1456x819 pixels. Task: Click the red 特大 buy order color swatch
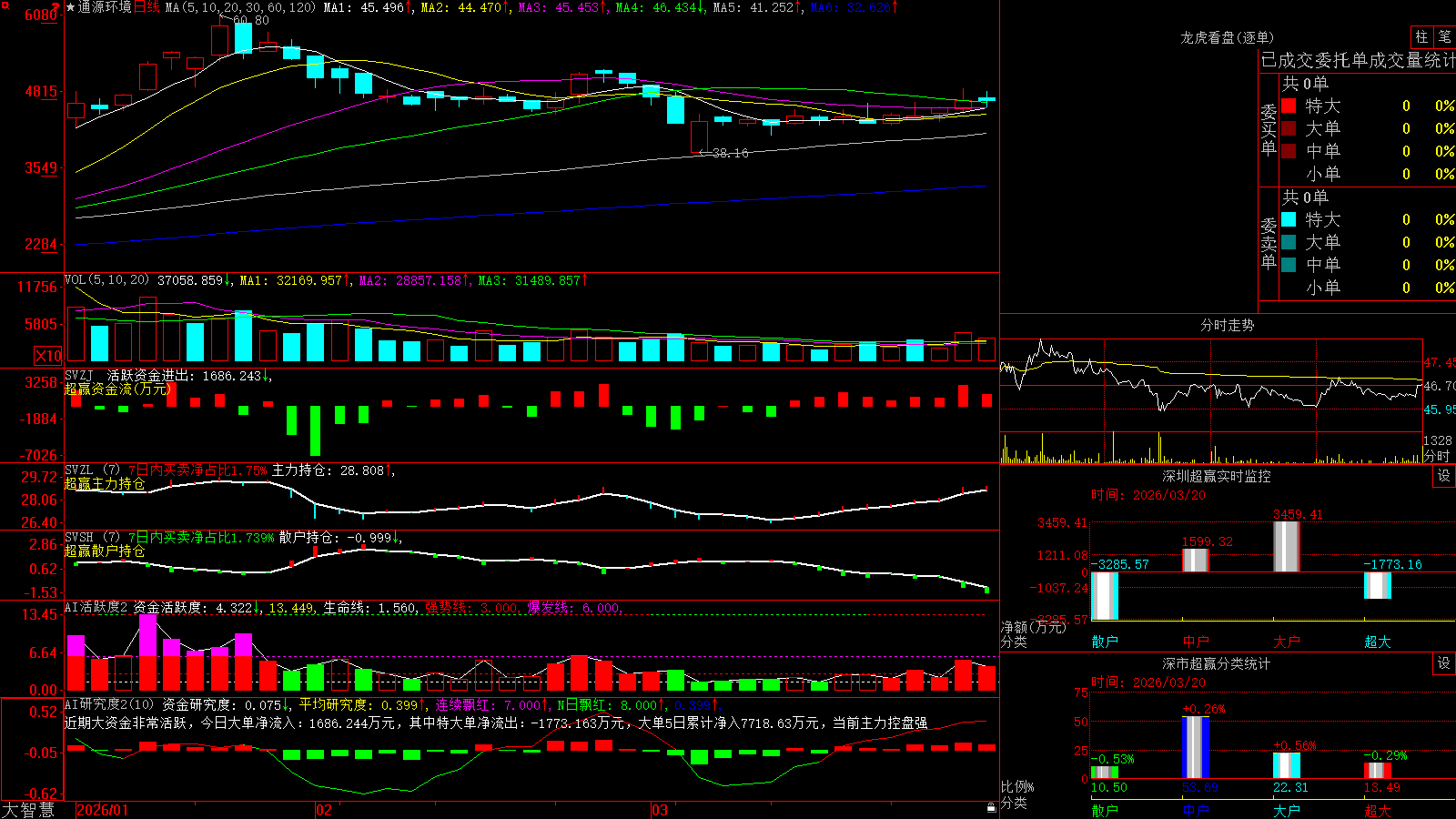[1289, 106]
